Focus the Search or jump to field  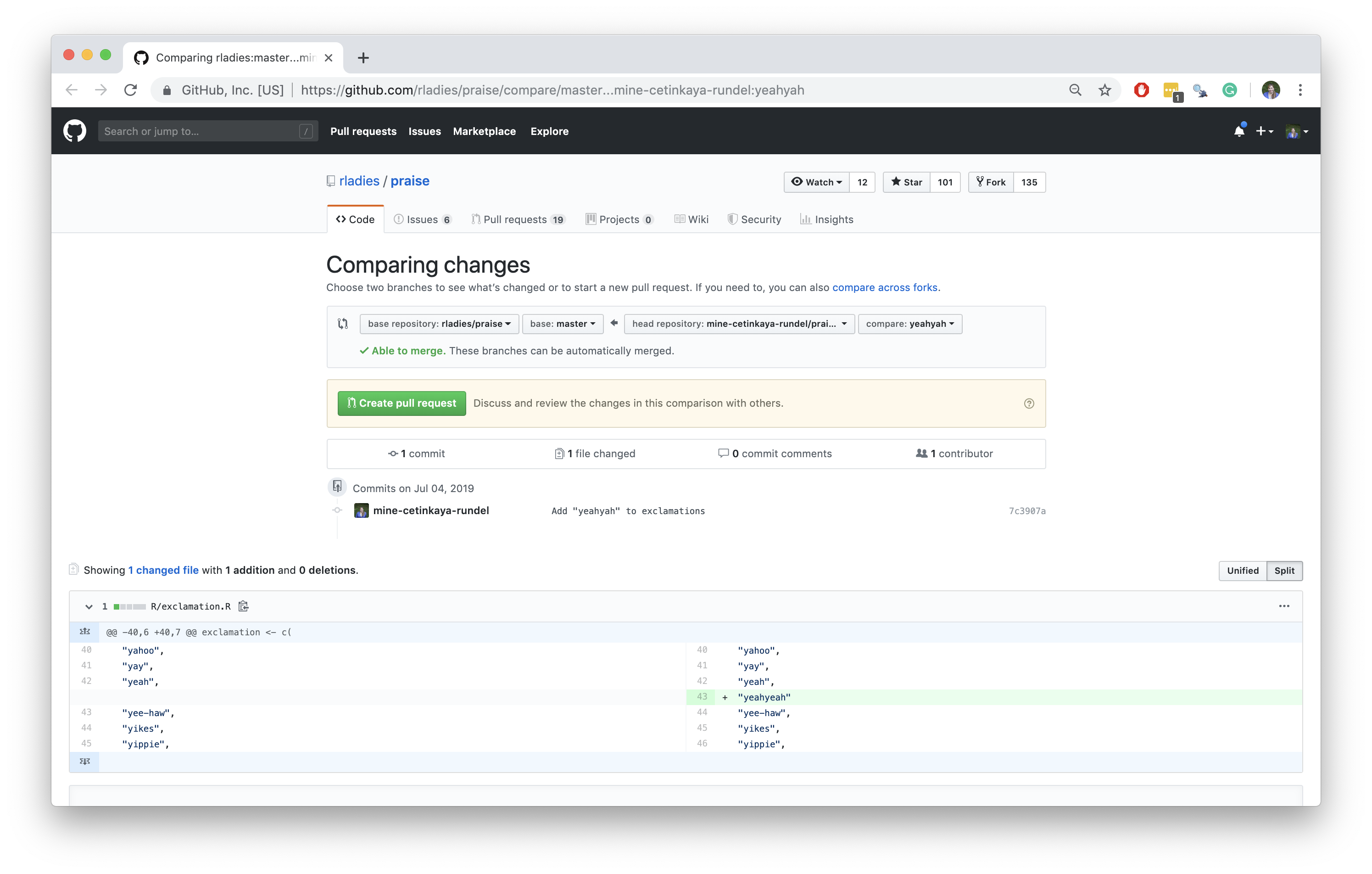tap(200, 131)
